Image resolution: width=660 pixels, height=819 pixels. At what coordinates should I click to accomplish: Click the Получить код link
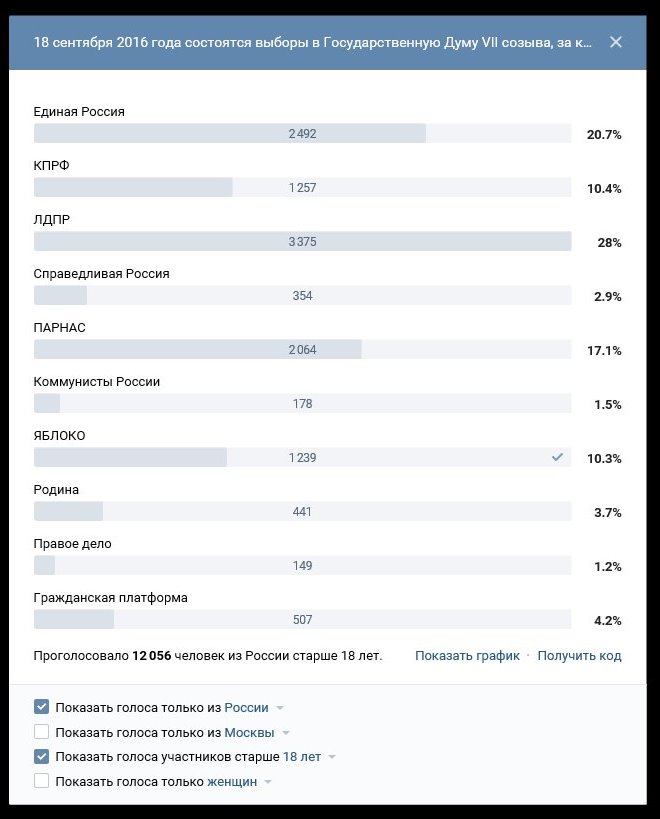click(x=580, y=656)
